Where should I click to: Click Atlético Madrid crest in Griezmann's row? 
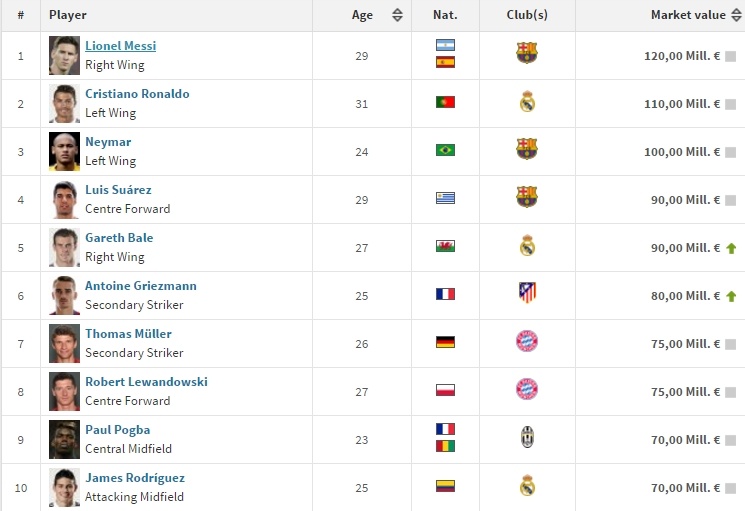pyautogui.click(x=527, y=293)
